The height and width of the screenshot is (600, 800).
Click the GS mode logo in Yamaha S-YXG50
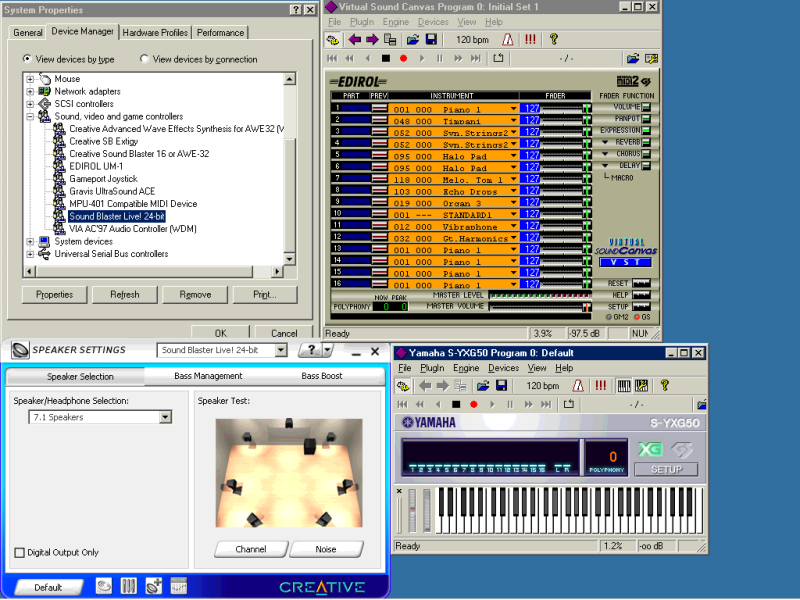tap(682, 449)
